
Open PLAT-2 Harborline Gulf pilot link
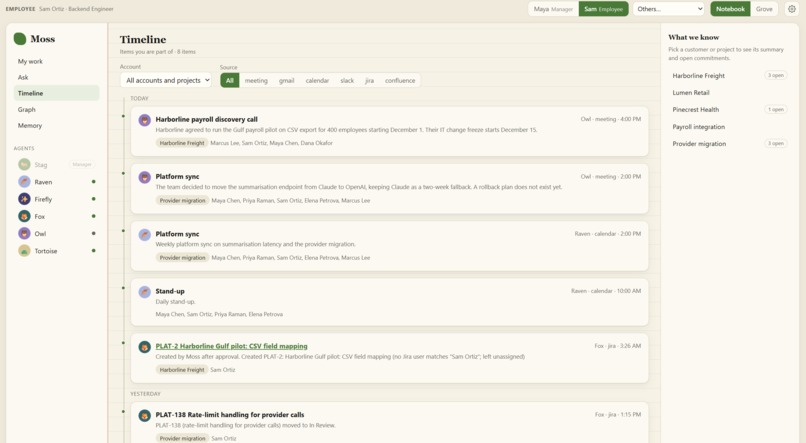pyautogui.click(x=231, y=346)
